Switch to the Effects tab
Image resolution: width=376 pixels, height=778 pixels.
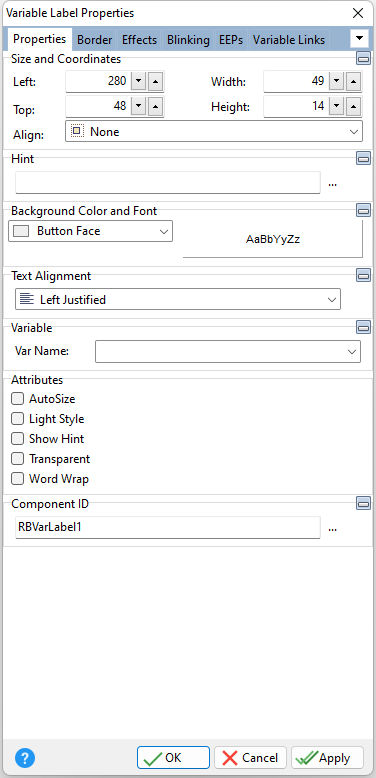tap(139, 40)
